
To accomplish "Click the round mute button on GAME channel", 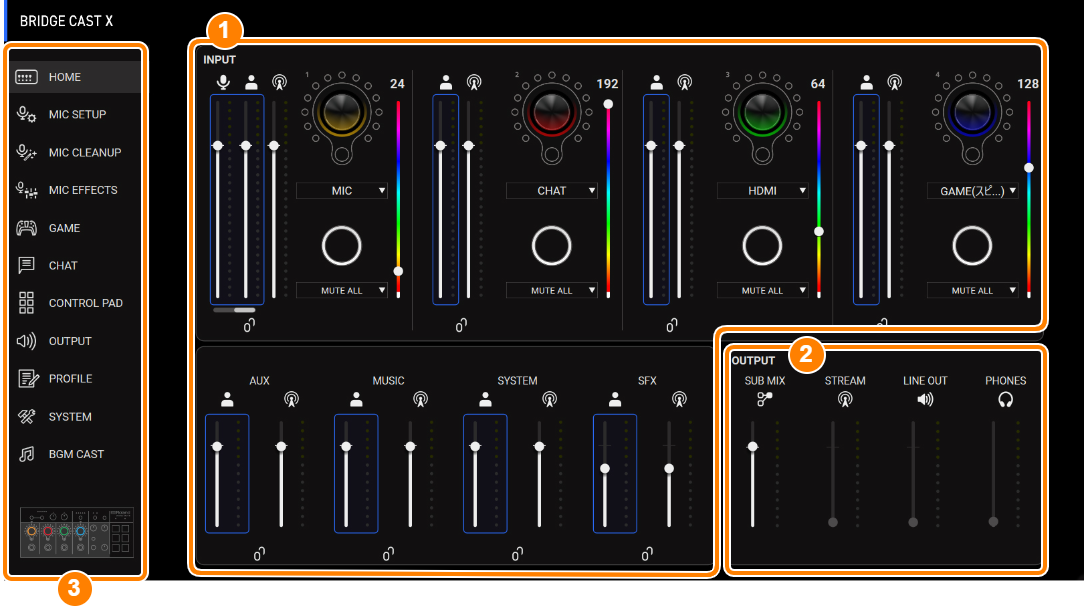I will (x=972, y=245).
